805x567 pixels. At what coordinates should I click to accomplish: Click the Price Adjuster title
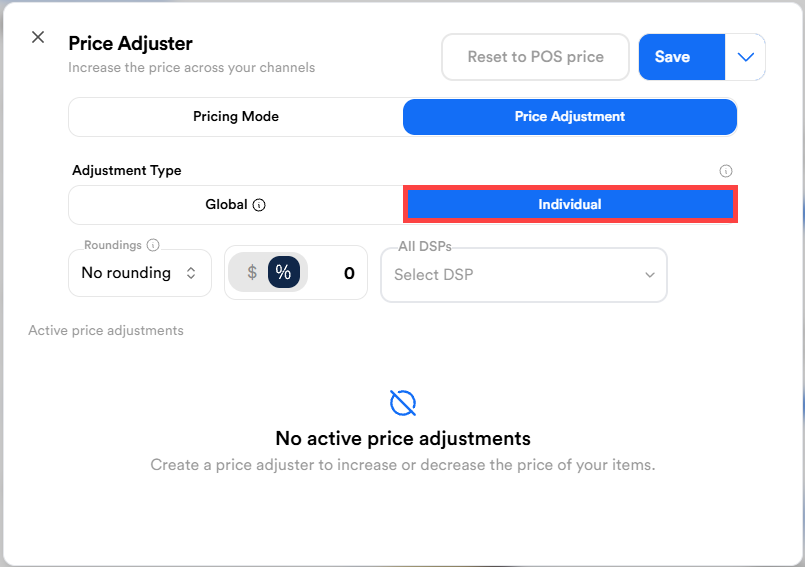click(130, 43)
